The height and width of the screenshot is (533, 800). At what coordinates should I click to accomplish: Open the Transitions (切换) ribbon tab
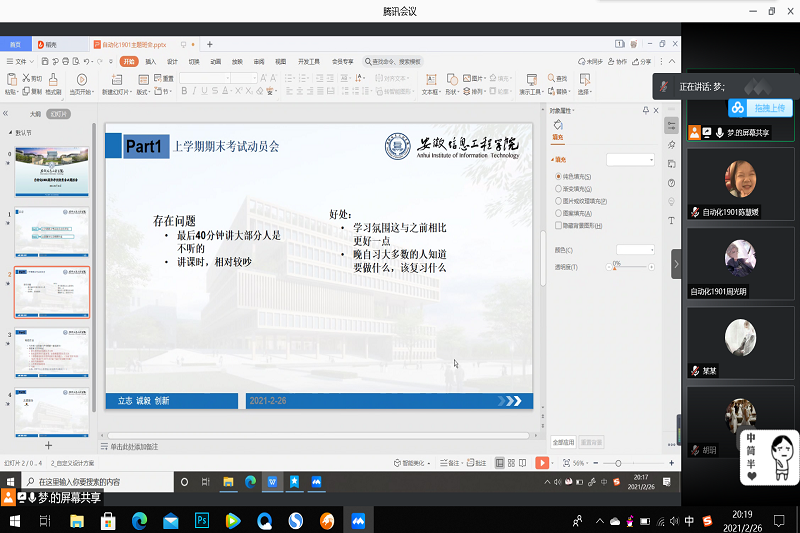194,62
